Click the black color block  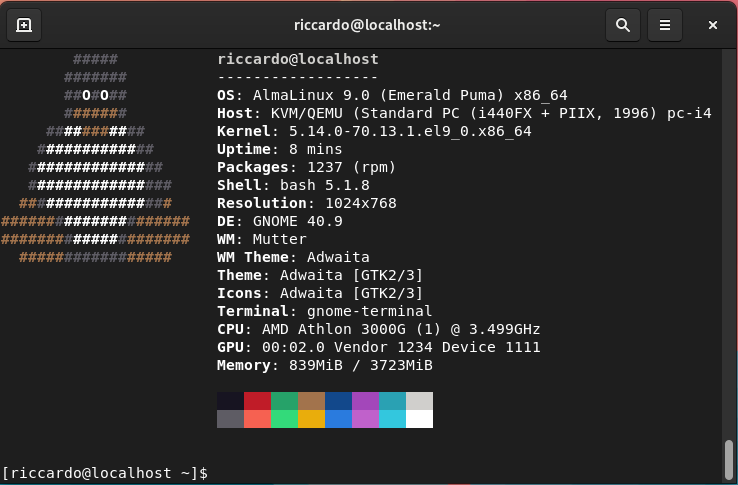coord(230,401)
